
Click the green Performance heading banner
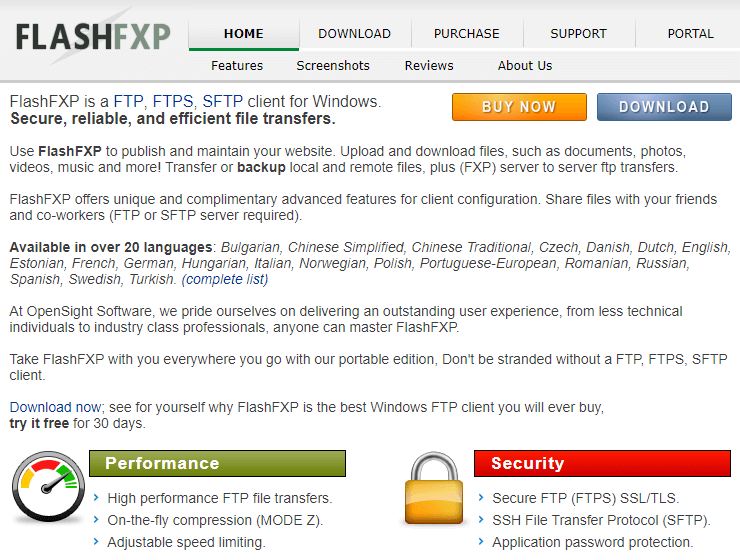(217, 463)
